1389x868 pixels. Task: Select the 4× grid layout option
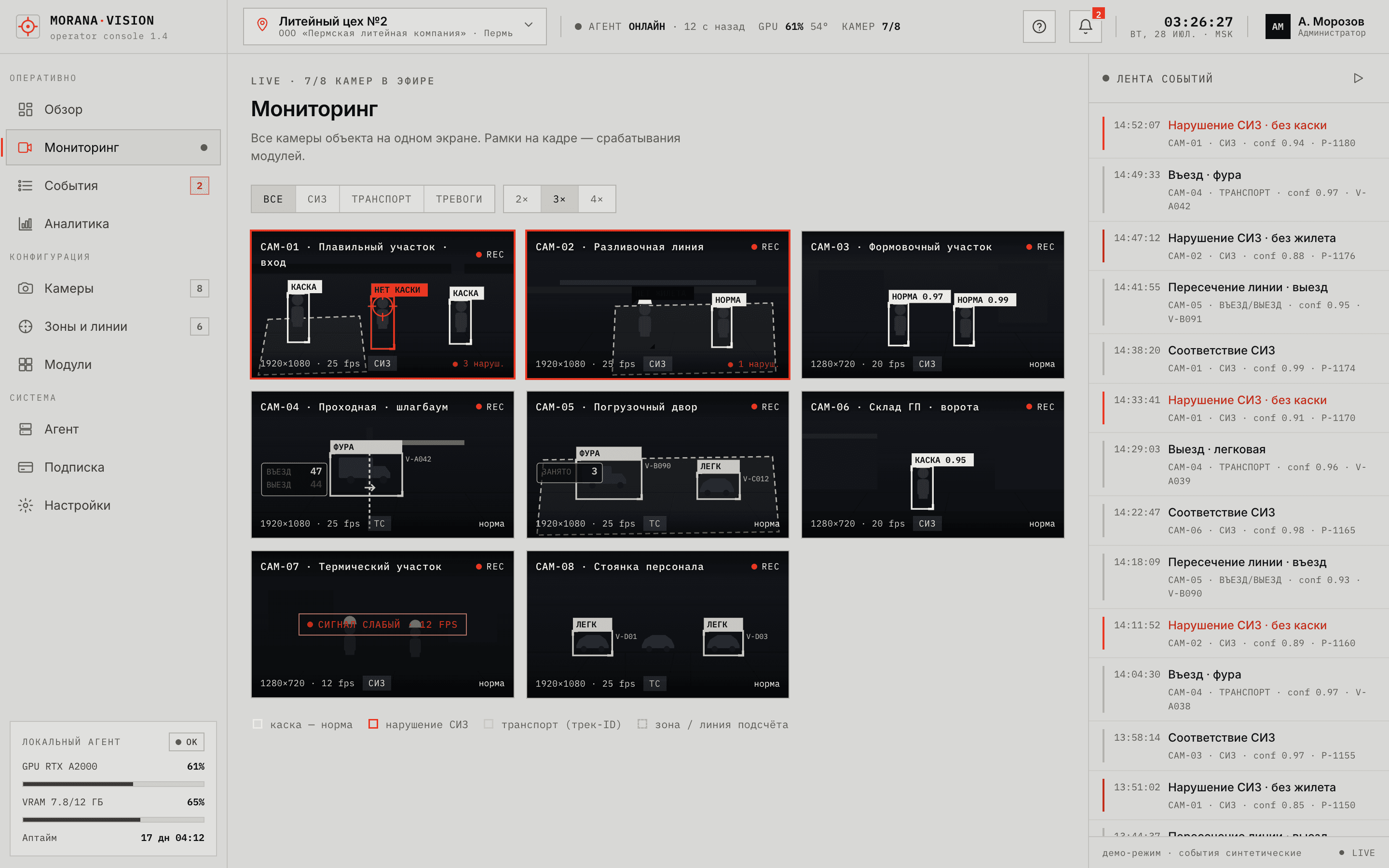click(x=596, y=199)
